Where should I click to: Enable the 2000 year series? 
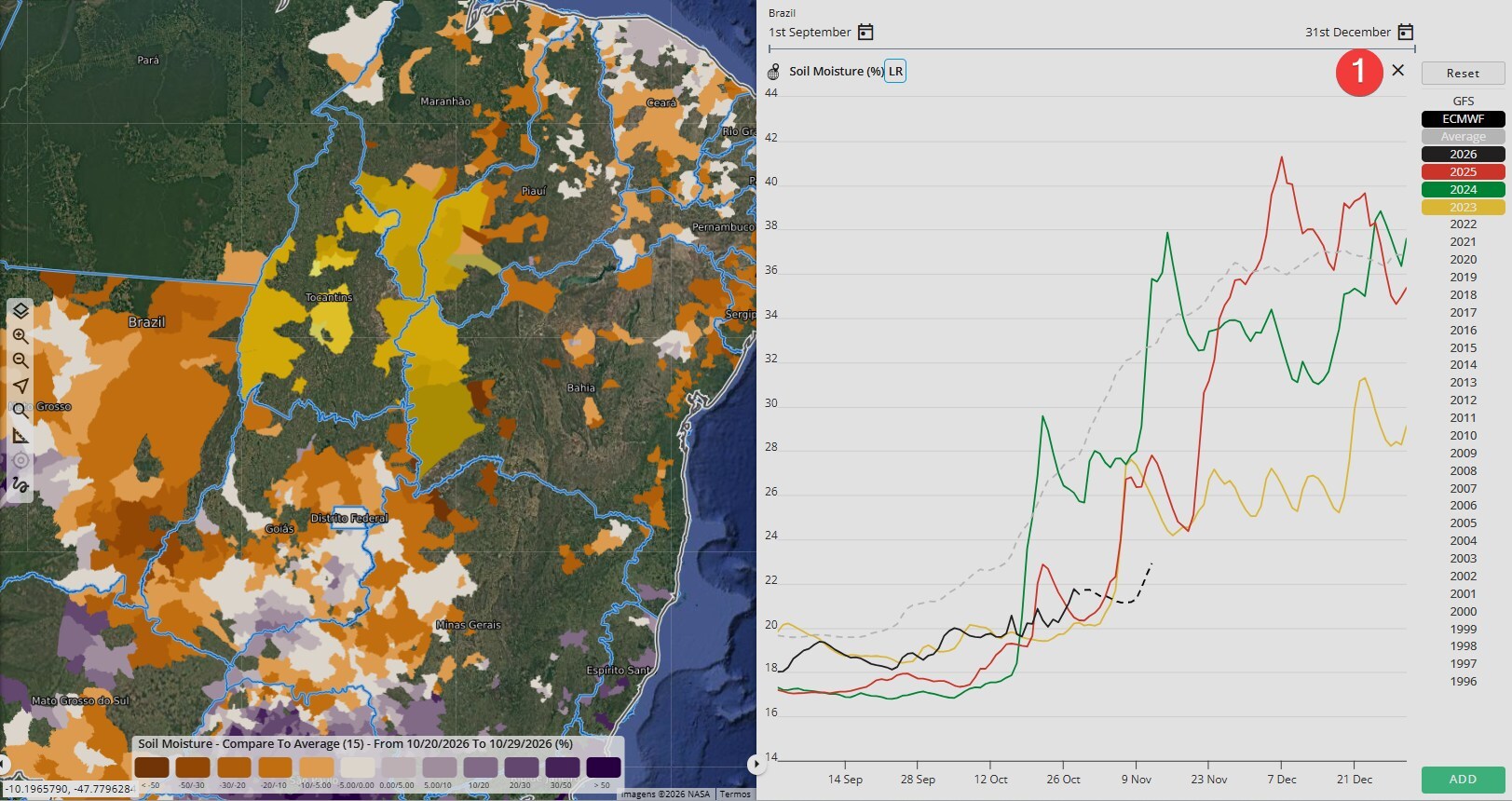pyautogui.click(x=1463, y=612)
